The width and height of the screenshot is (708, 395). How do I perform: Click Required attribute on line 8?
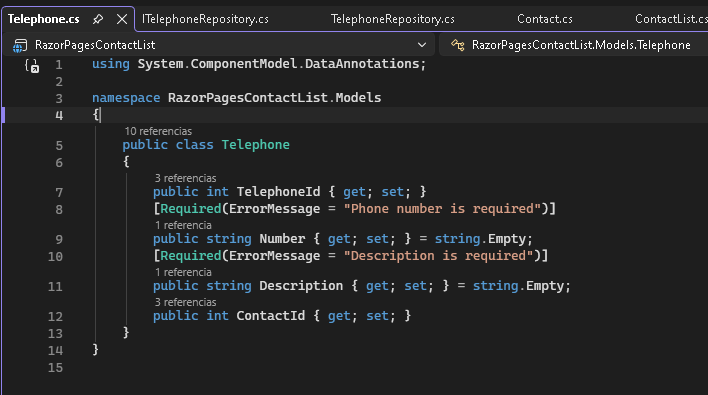tap(191, 209)
